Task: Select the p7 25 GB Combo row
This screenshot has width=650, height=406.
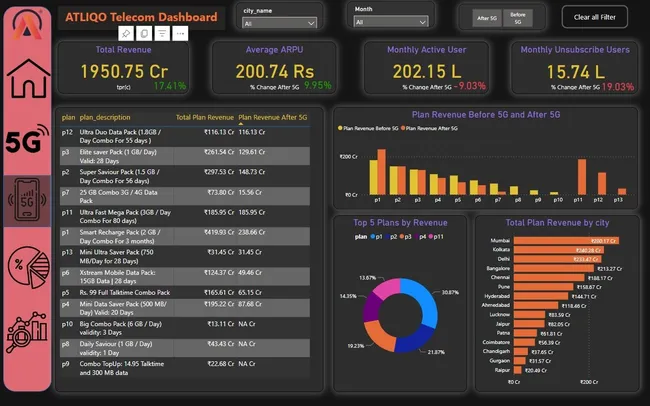Action: coord(185,196)
